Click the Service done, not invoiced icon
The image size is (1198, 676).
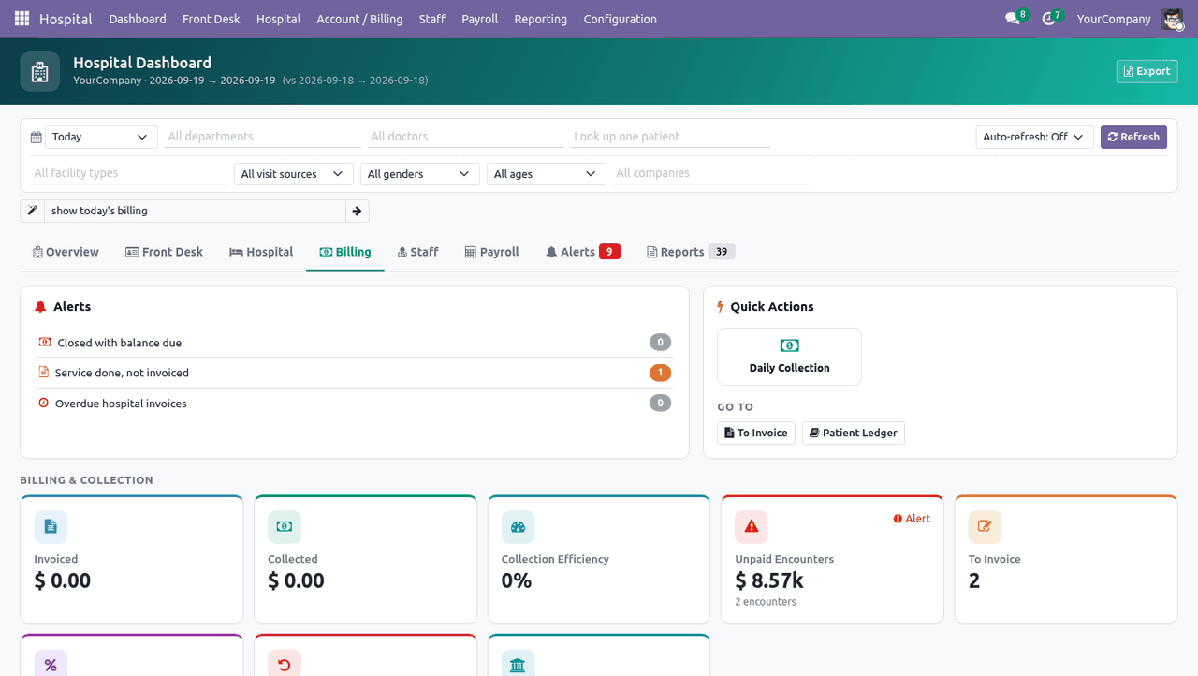click(44, 372)
